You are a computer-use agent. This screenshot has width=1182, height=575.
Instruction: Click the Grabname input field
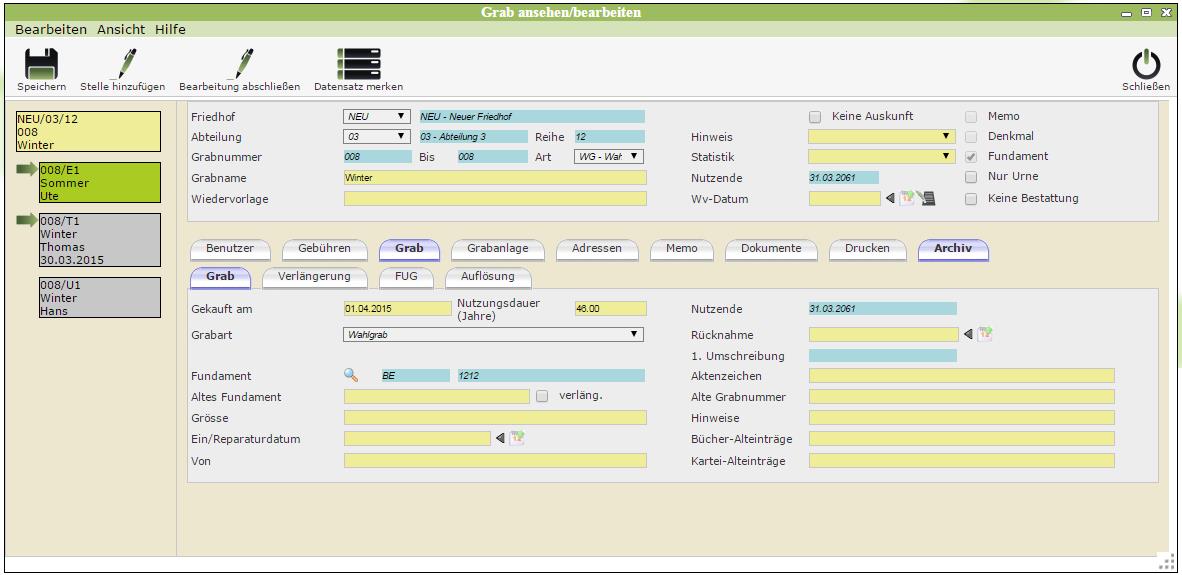click(495, 177)
